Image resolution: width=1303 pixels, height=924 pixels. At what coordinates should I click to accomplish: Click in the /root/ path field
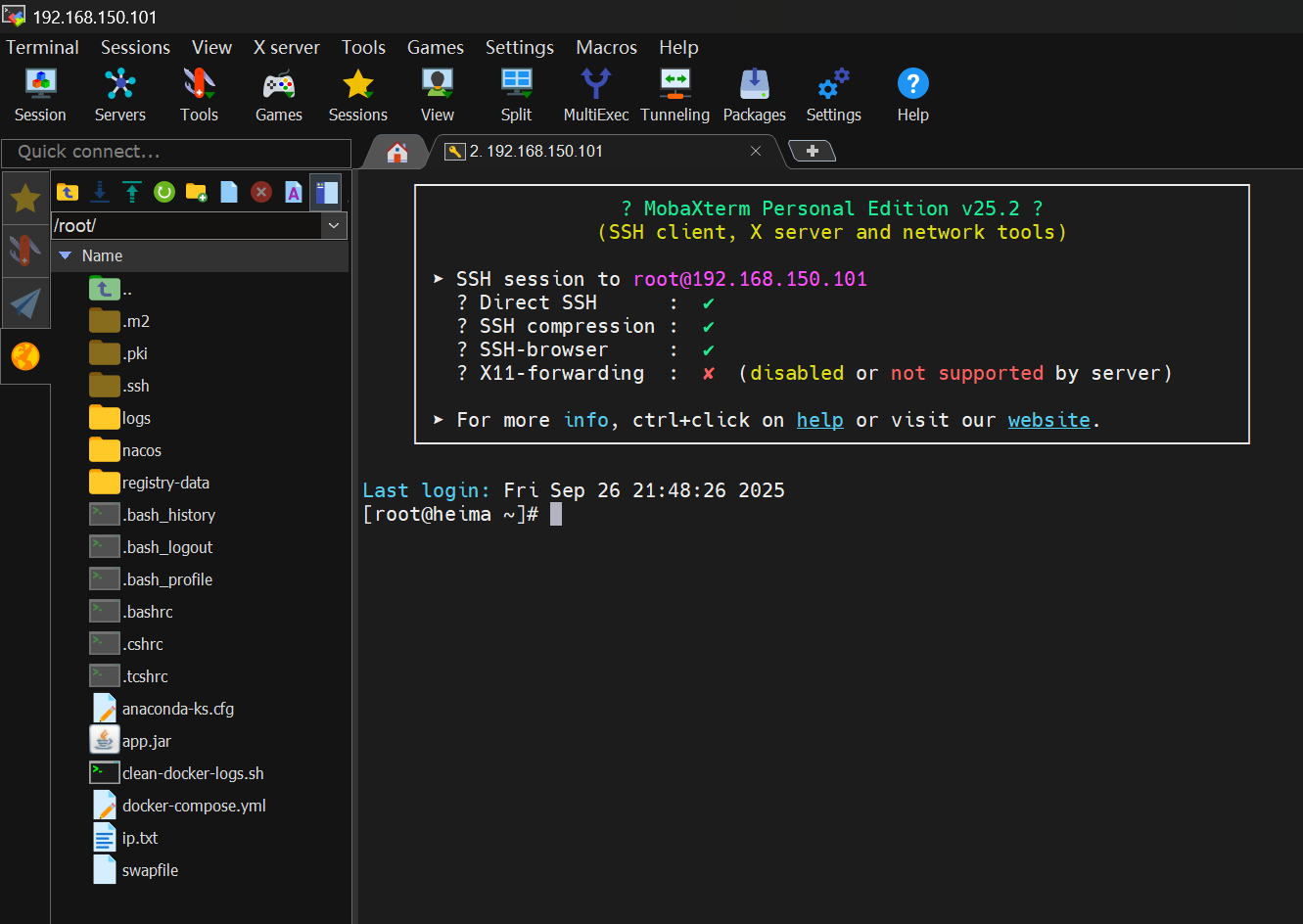(186, 225)
